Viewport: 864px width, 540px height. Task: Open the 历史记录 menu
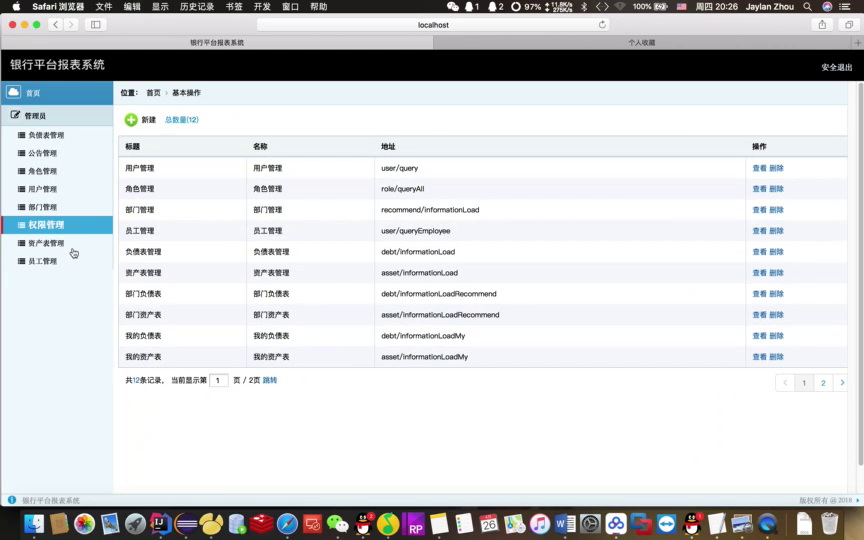point(197,7)
